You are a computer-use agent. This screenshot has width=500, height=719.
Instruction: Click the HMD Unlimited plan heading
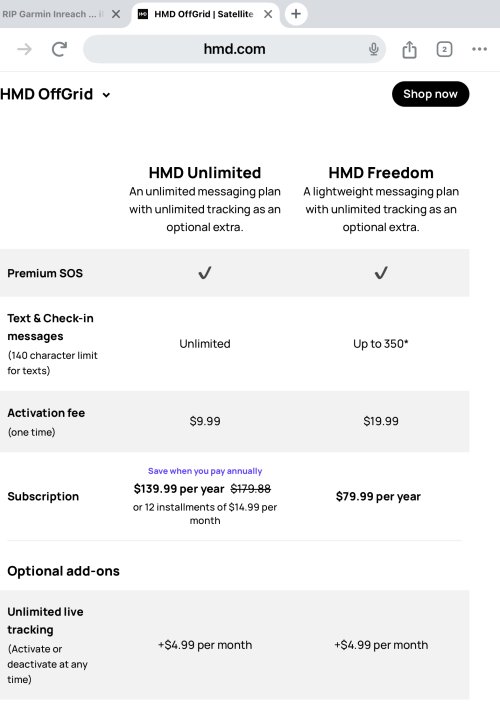pyautogui.click(x=205, y=172)
